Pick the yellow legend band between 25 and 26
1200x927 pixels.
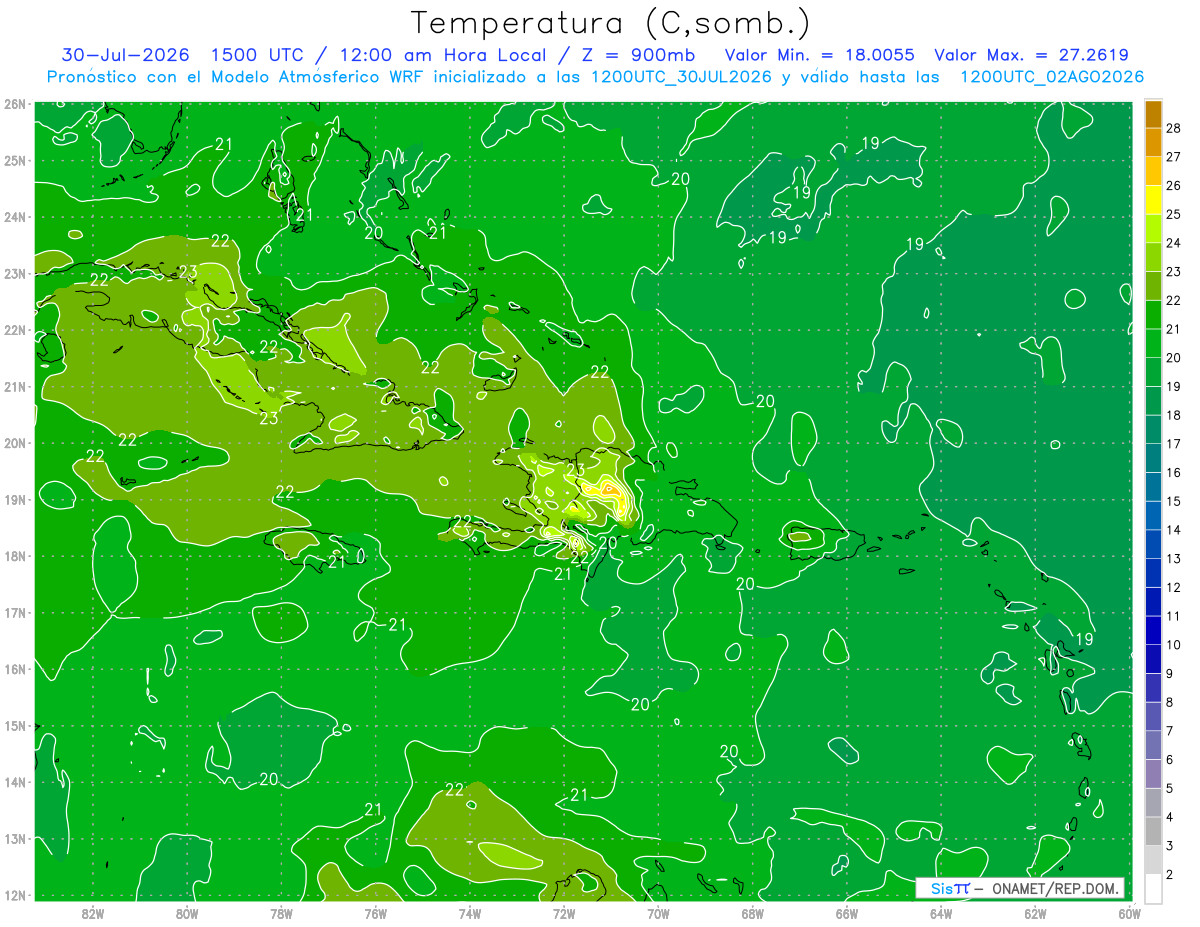[x=1153, y=201]
